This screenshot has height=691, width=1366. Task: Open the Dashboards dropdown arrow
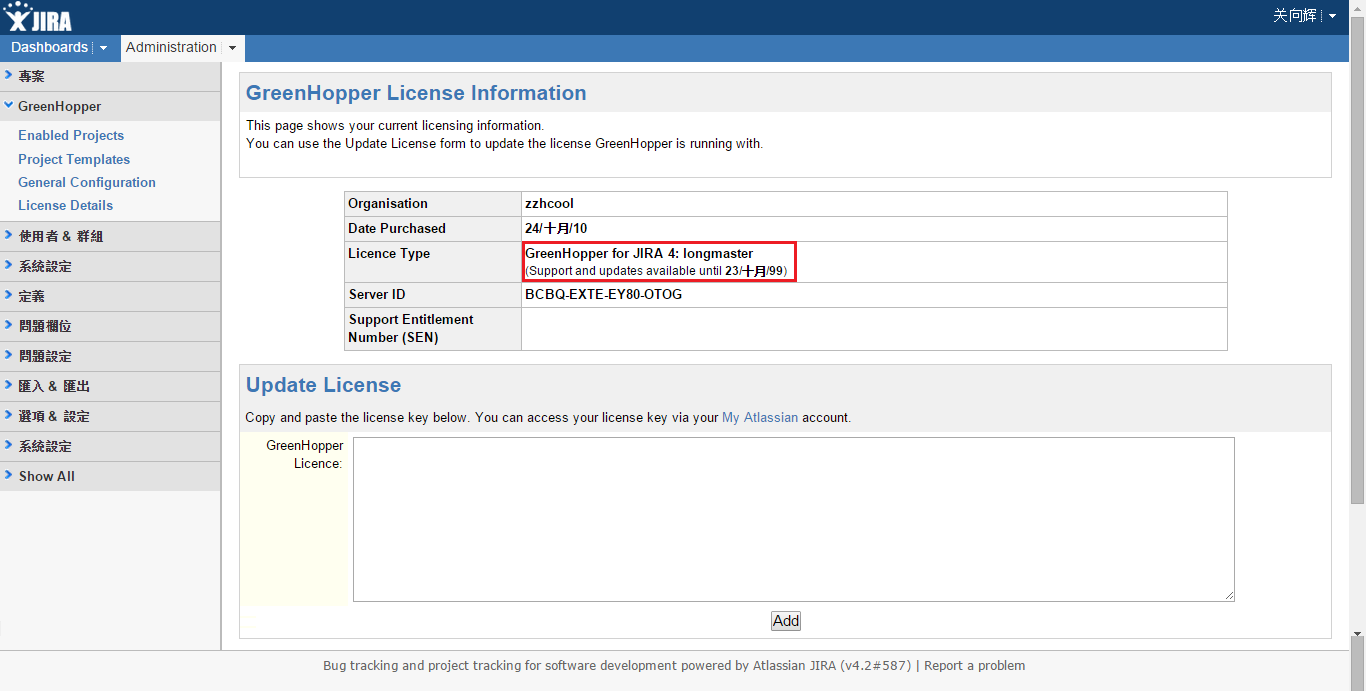(103, 48)
